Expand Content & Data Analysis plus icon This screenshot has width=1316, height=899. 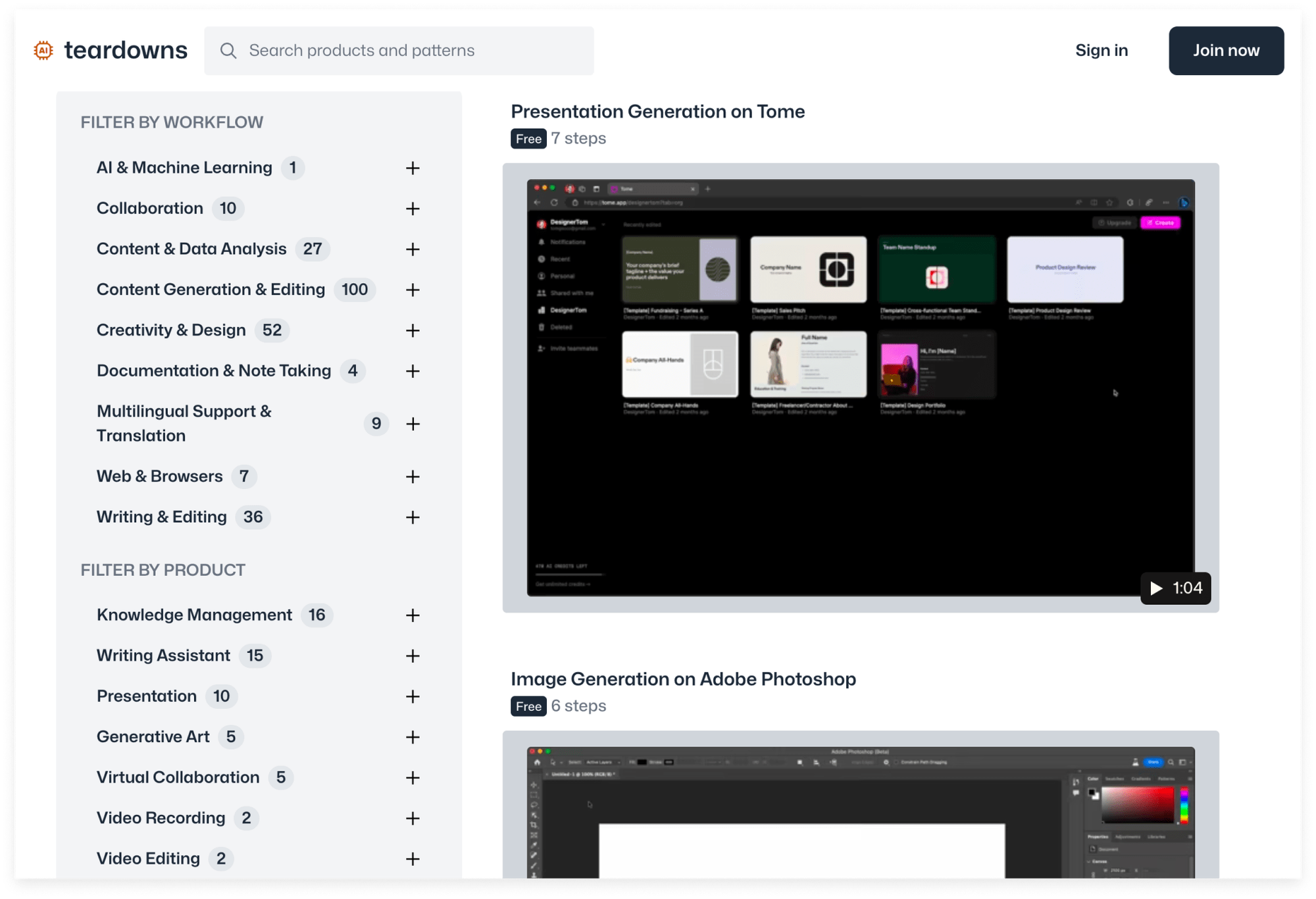tap(413, 249)
